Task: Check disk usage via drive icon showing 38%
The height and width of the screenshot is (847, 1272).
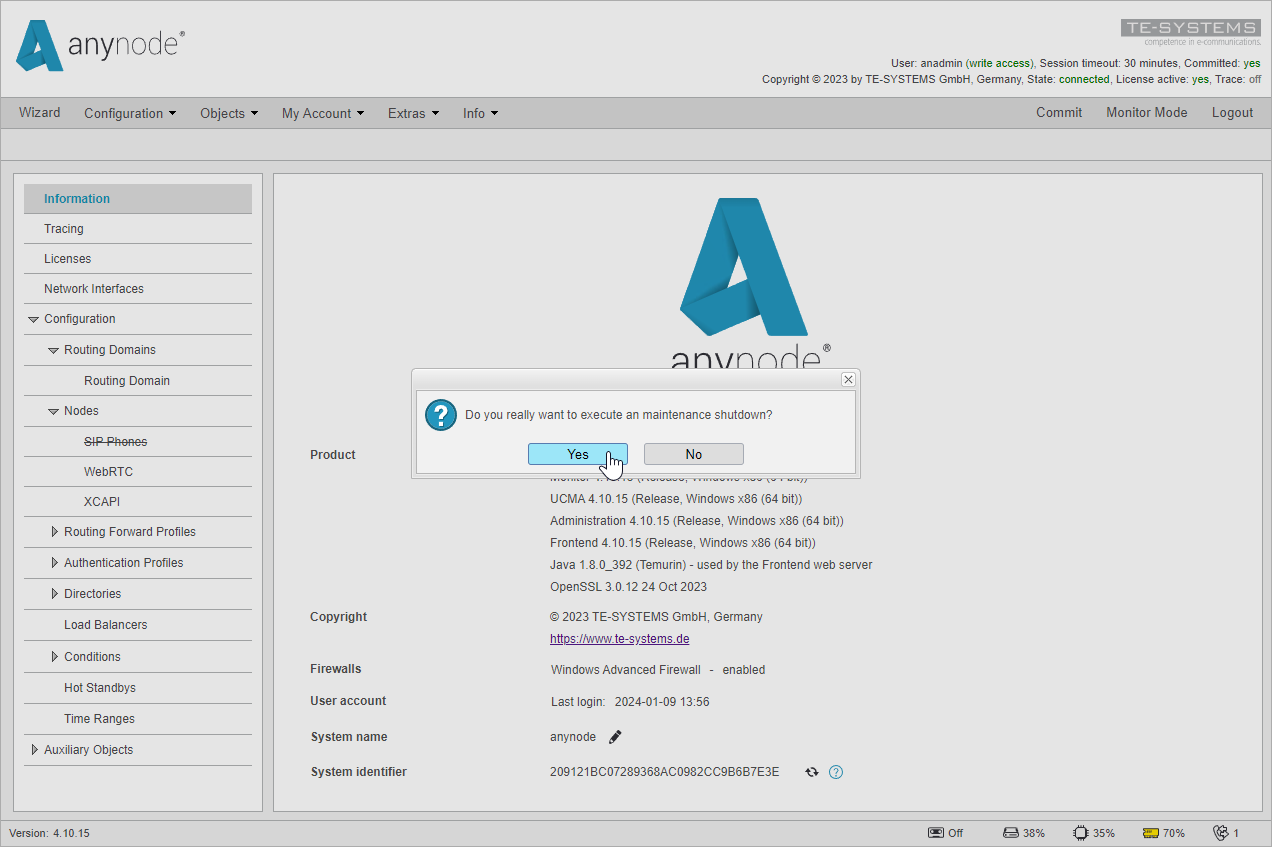Action: [1009, 832]
